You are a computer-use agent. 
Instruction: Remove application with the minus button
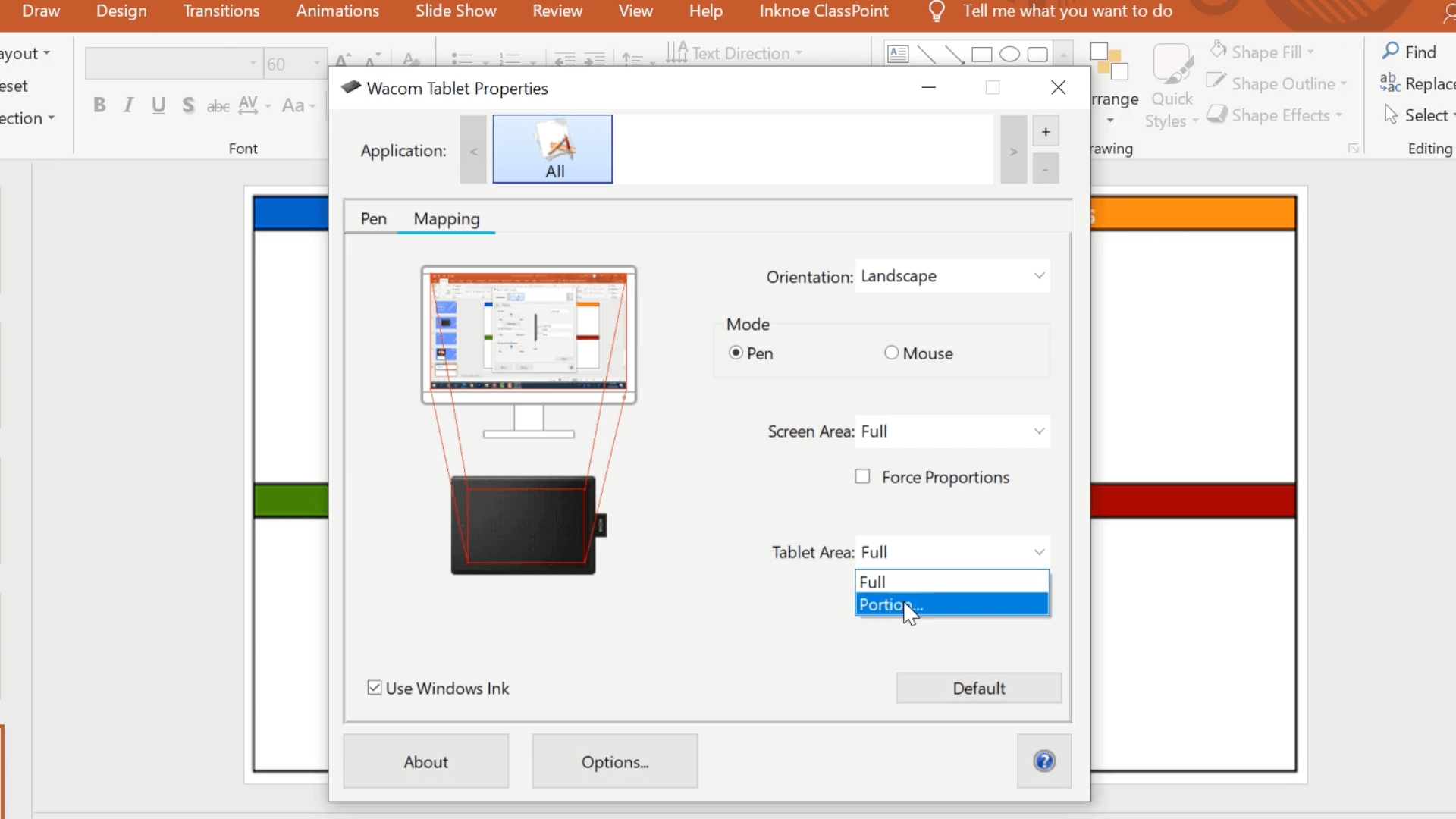click(1045, 168)
